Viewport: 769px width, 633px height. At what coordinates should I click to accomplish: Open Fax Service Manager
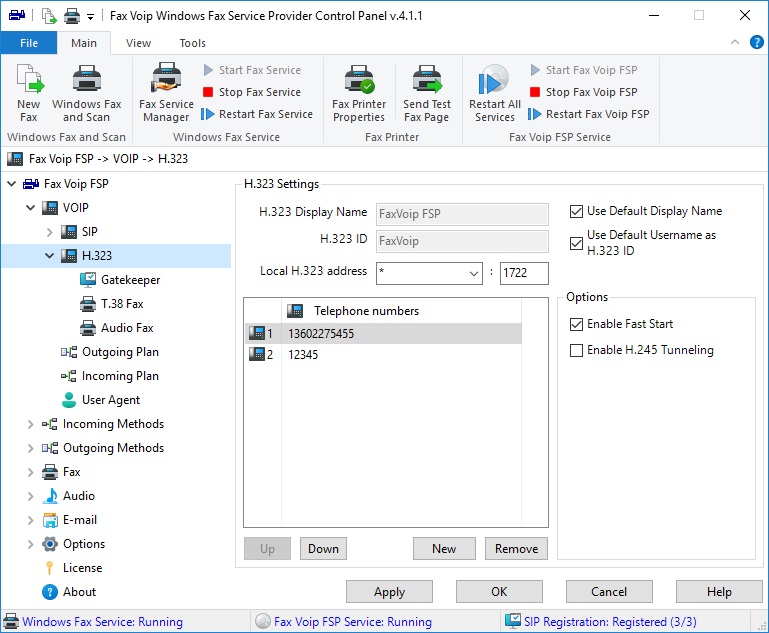click(x=166, y=93)
